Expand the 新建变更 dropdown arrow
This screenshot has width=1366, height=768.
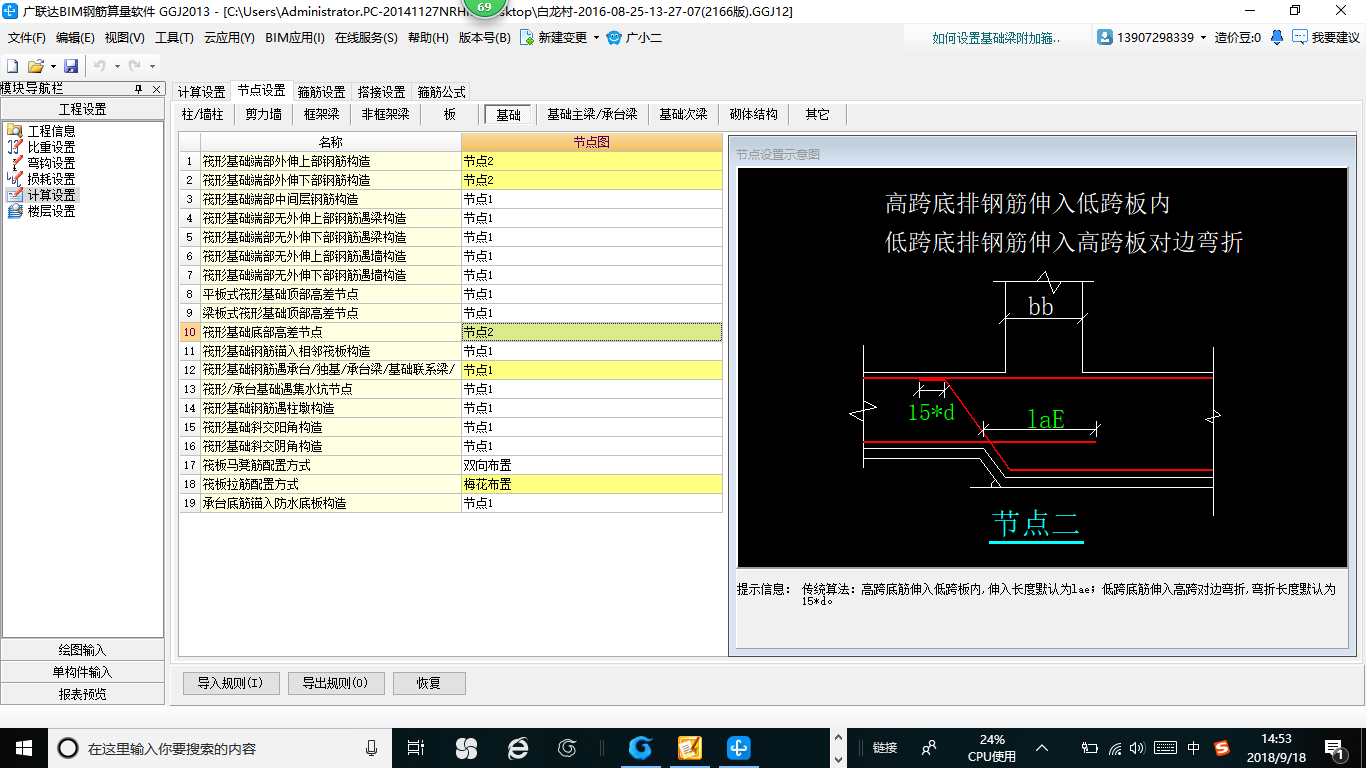[x=596, y=38]
